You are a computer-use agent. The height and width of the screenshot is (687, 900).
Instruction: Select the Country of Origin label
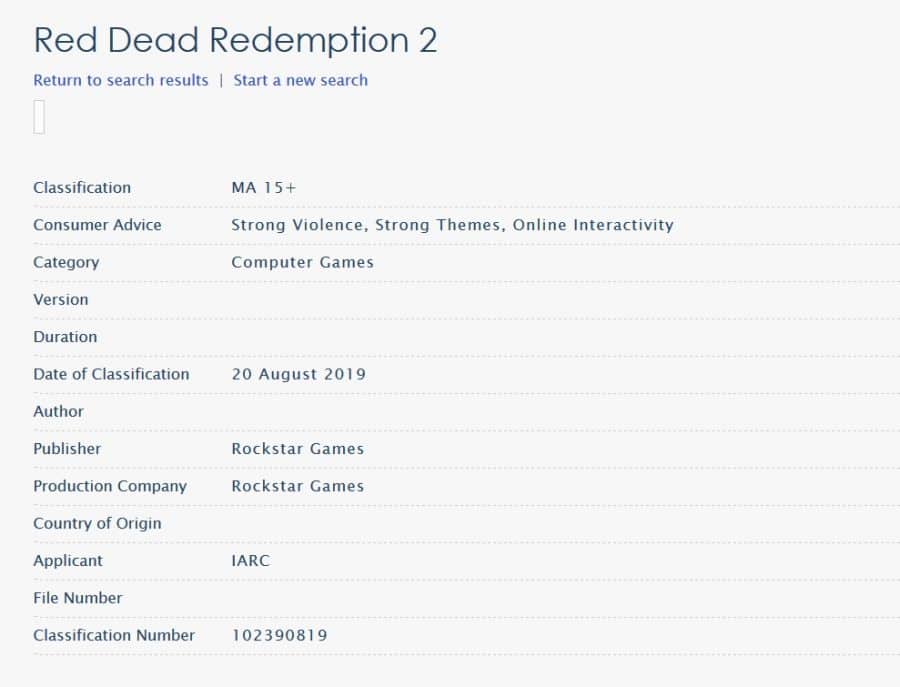[97, 523]
